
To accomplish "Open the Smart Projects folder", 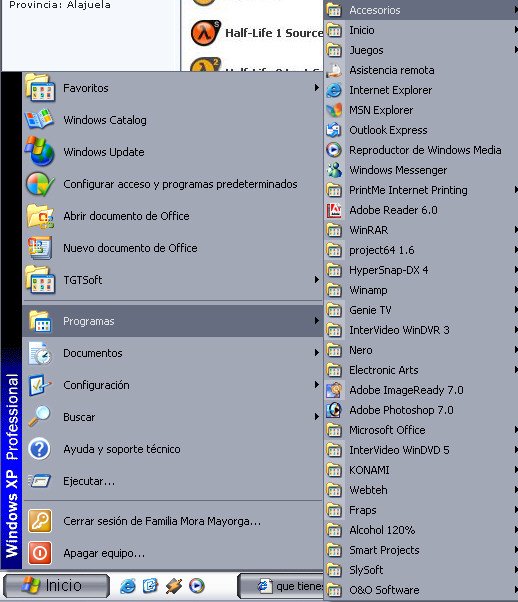I will 421,550.
